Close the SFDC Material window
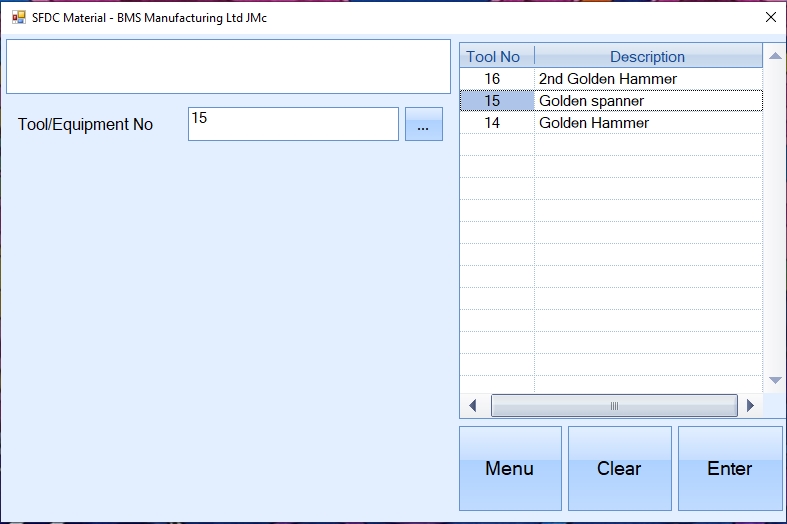The height and width of the screenshot is (524, 787). 770,17
